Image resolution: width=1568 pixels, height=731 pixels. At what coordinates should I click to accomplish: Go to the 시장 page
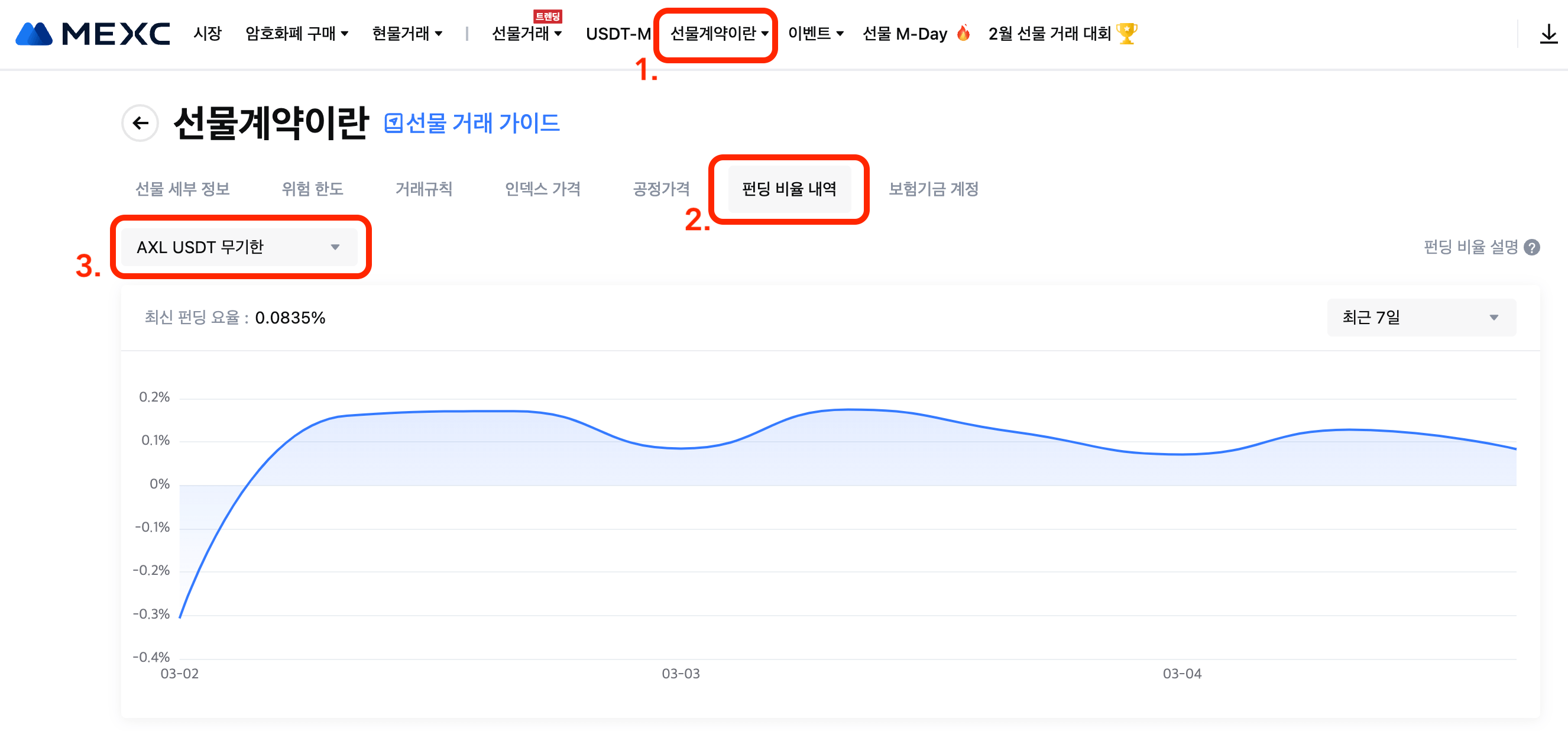(x=208, y=34)
